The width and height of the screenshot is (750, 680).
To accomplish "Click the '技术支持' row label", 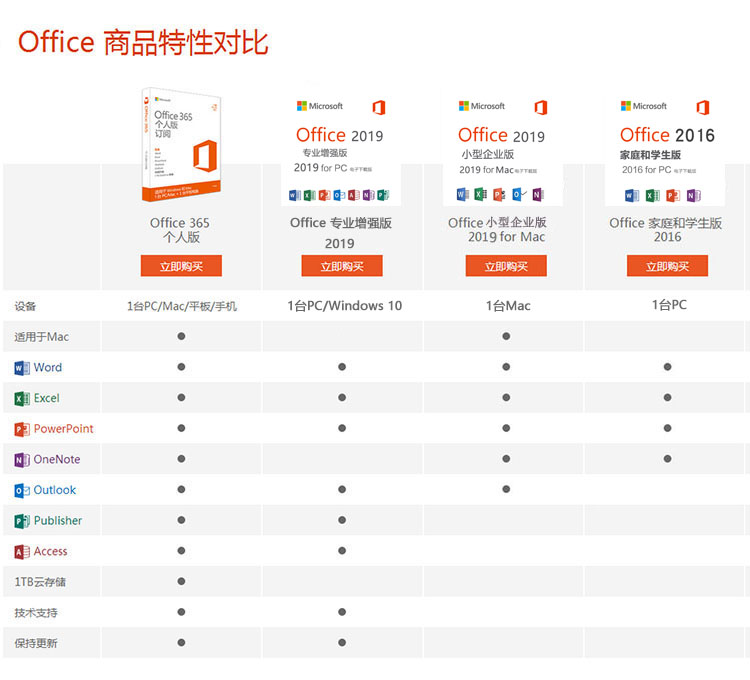I will pyautogui.click(x=36, y=613).
